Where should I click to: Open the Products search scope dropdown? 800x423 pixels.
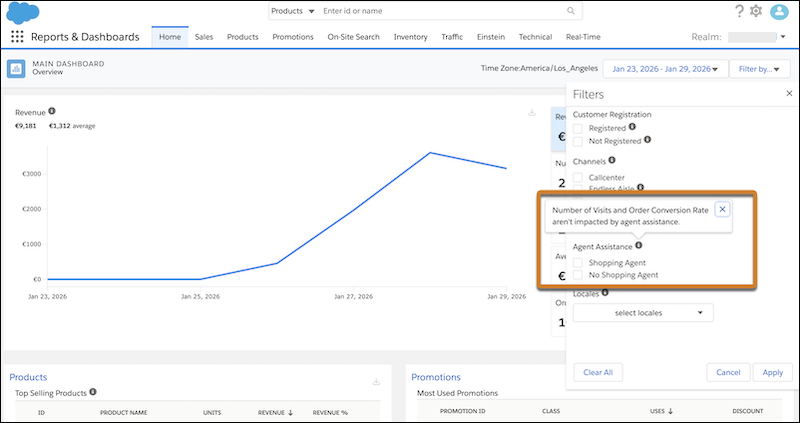point(293,11)
